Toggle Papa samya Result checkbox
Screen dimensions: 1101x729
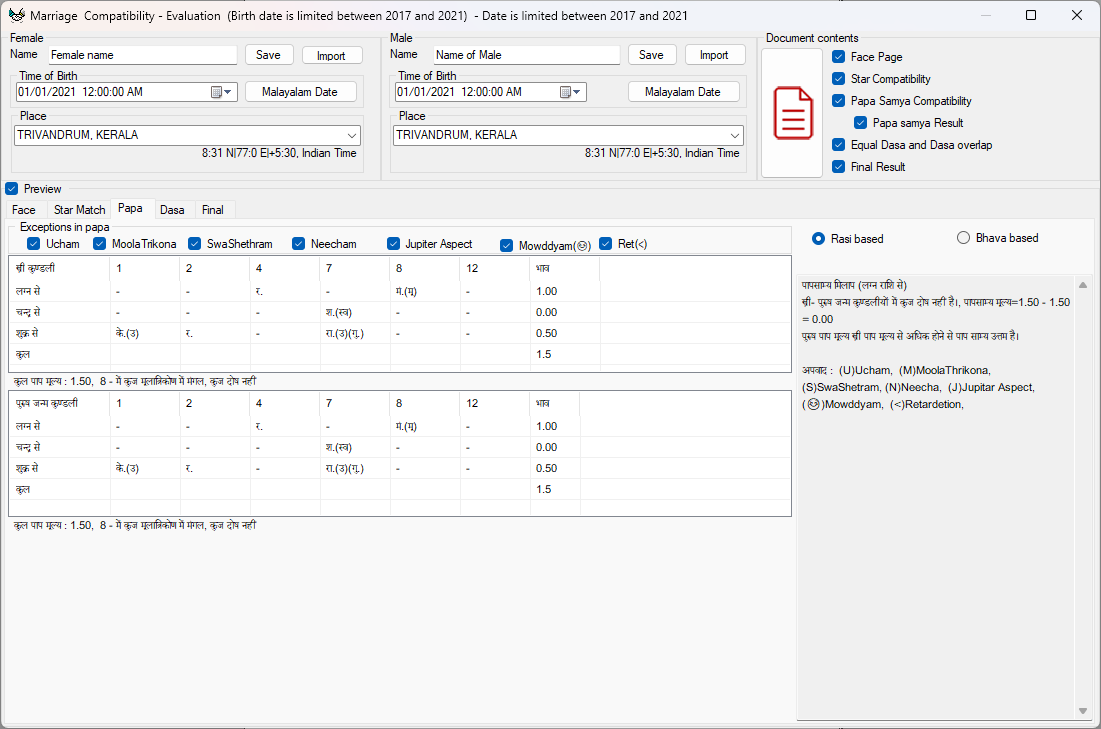click(860, 123)
